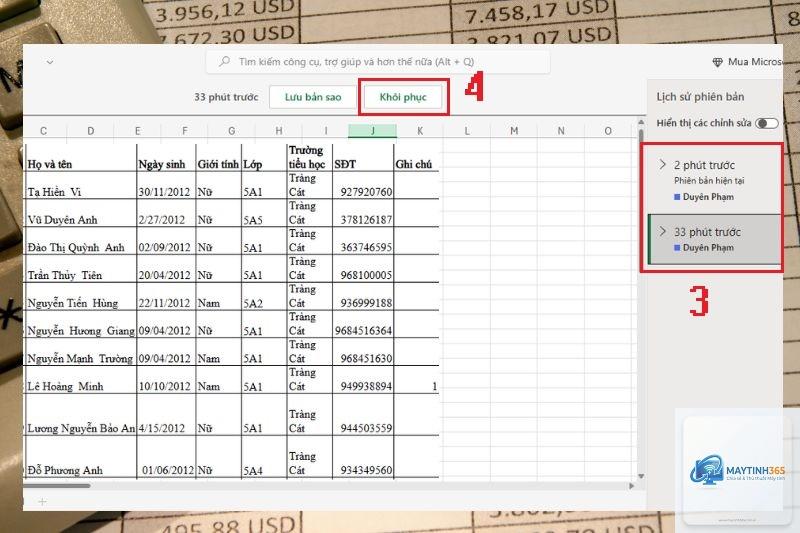Click the phone cell 934349560
800x533 pixels.
coord(363,456)
